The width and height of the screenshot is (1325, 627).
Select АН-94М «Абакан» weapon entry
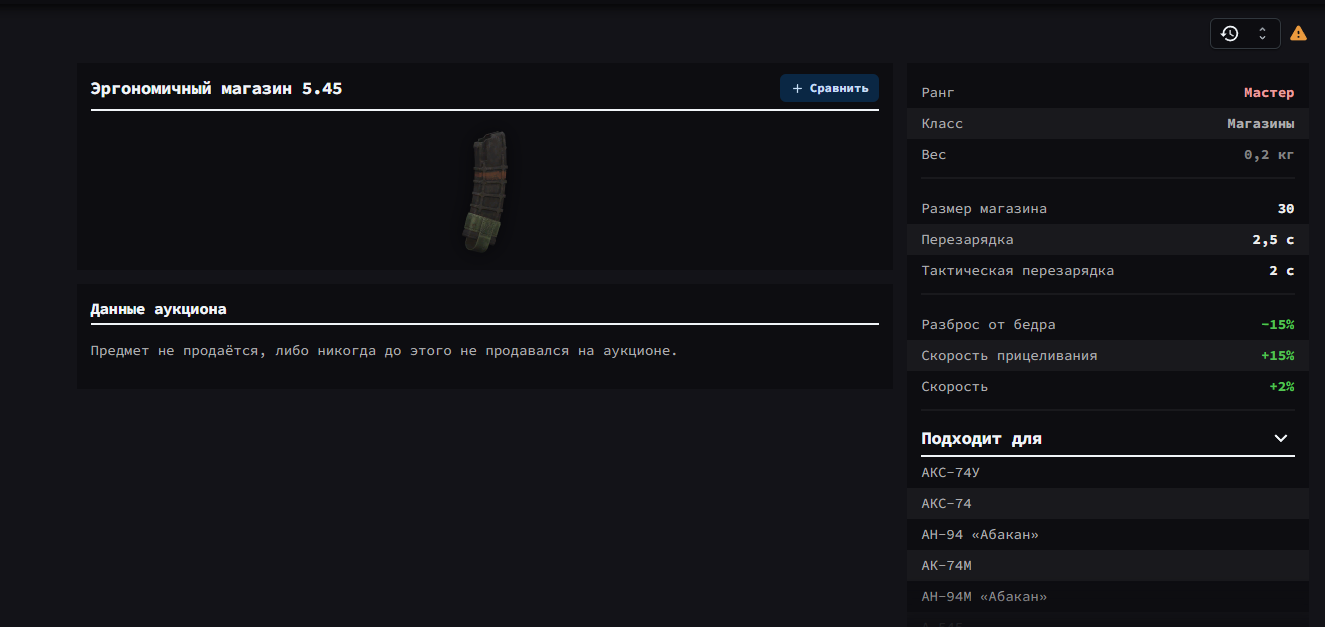pyautogui.click(x=984, y=597)
